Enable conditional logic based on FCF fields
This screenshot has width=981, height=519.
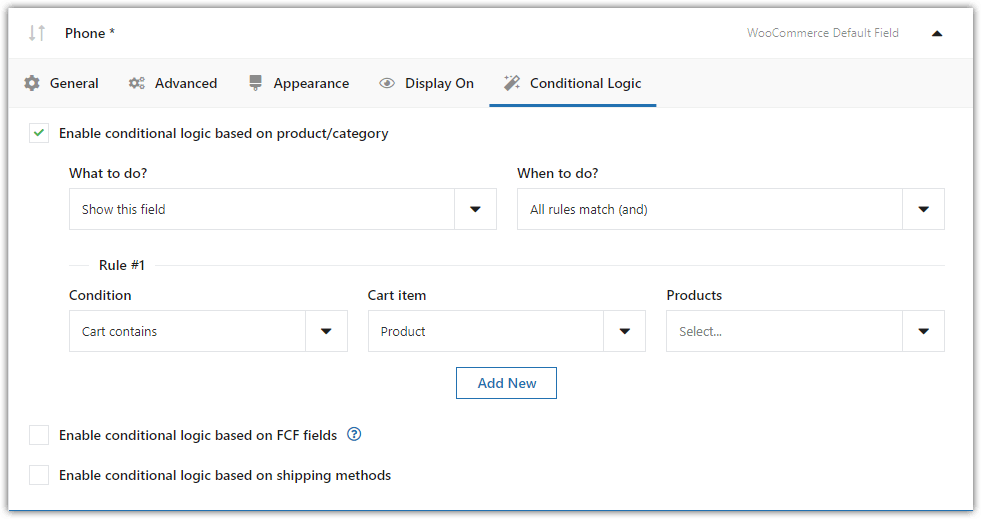pyautogui.click(x=39, y=435)
